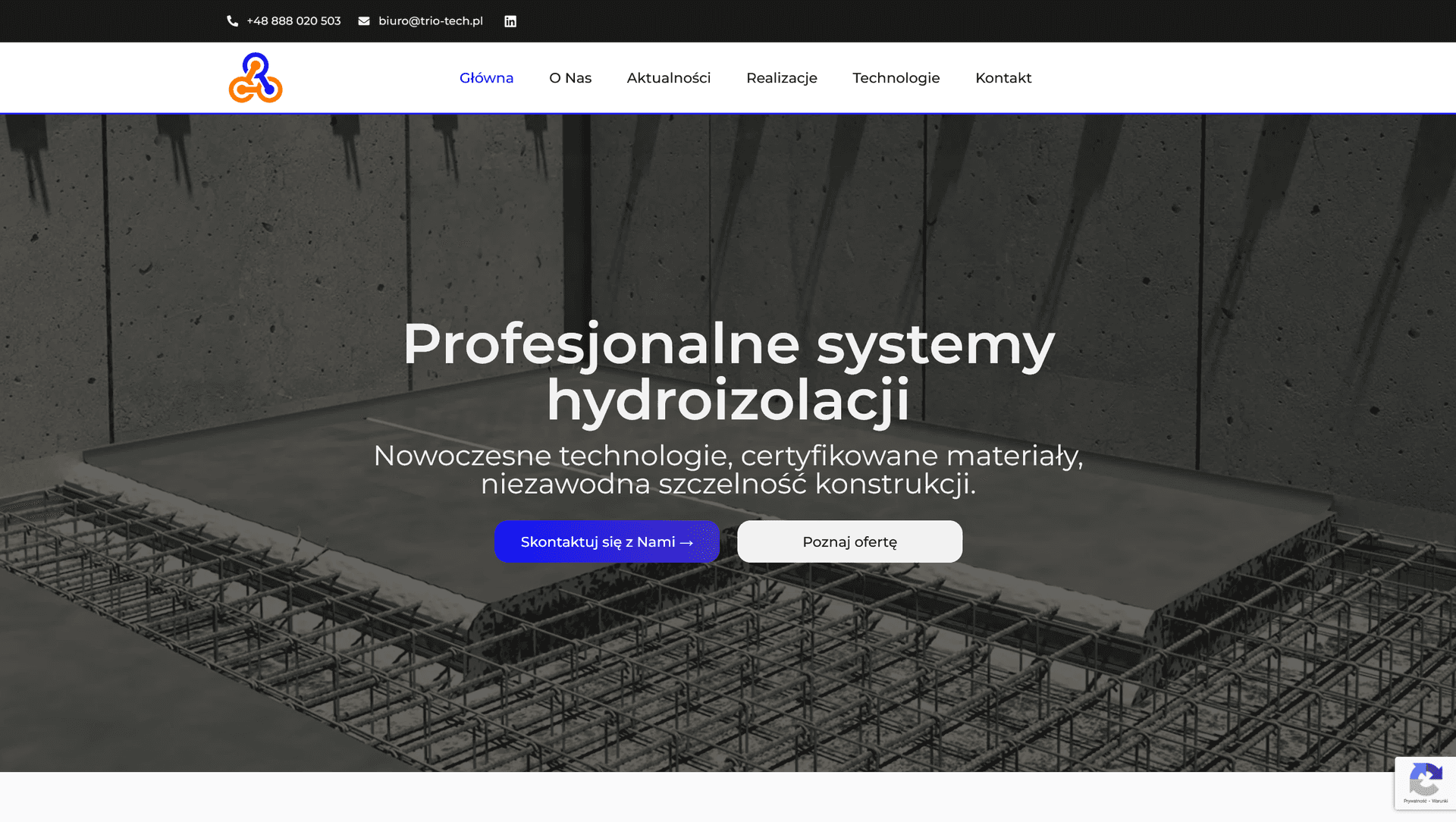1456x822 pixels.
Task: Click the Nowoczesne technologie subtitle text
Action: tap(728, 469)
